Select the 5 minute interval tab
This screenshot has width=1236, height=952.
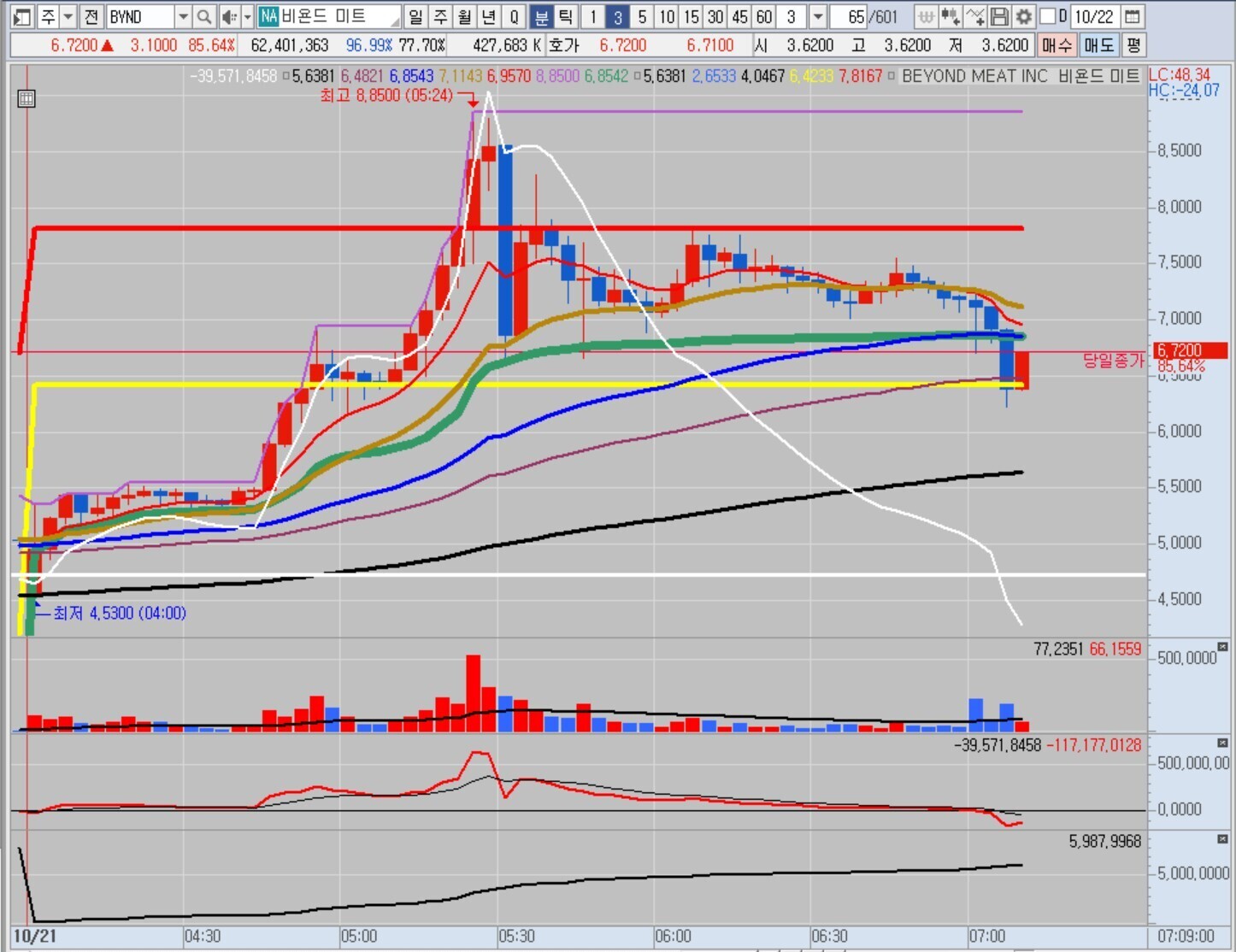(x=642, y=16)
